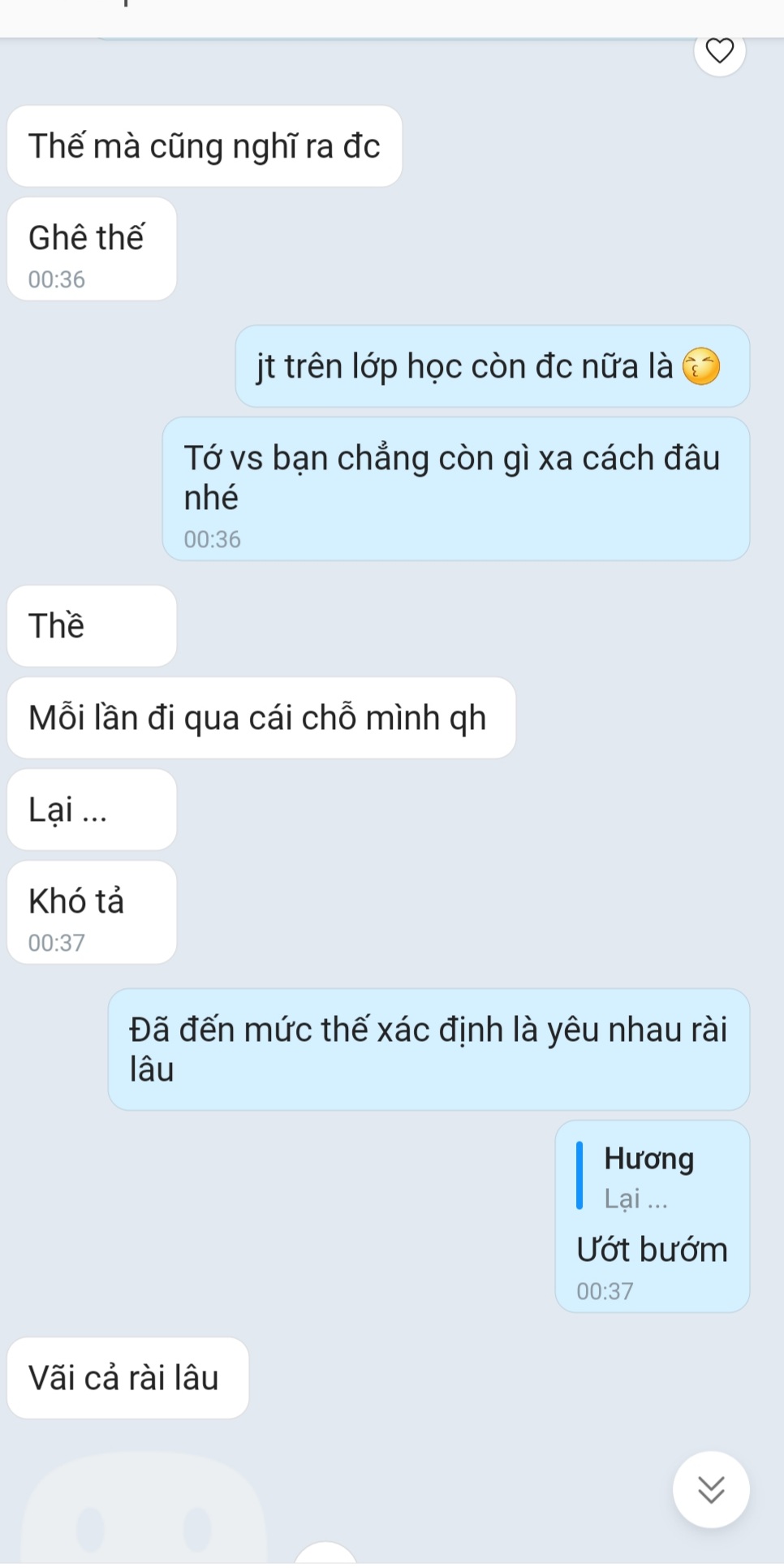Select the received 'Lại ...' bubble
784x1568 pixels.
pyautogui.click(x=92, y=810)
